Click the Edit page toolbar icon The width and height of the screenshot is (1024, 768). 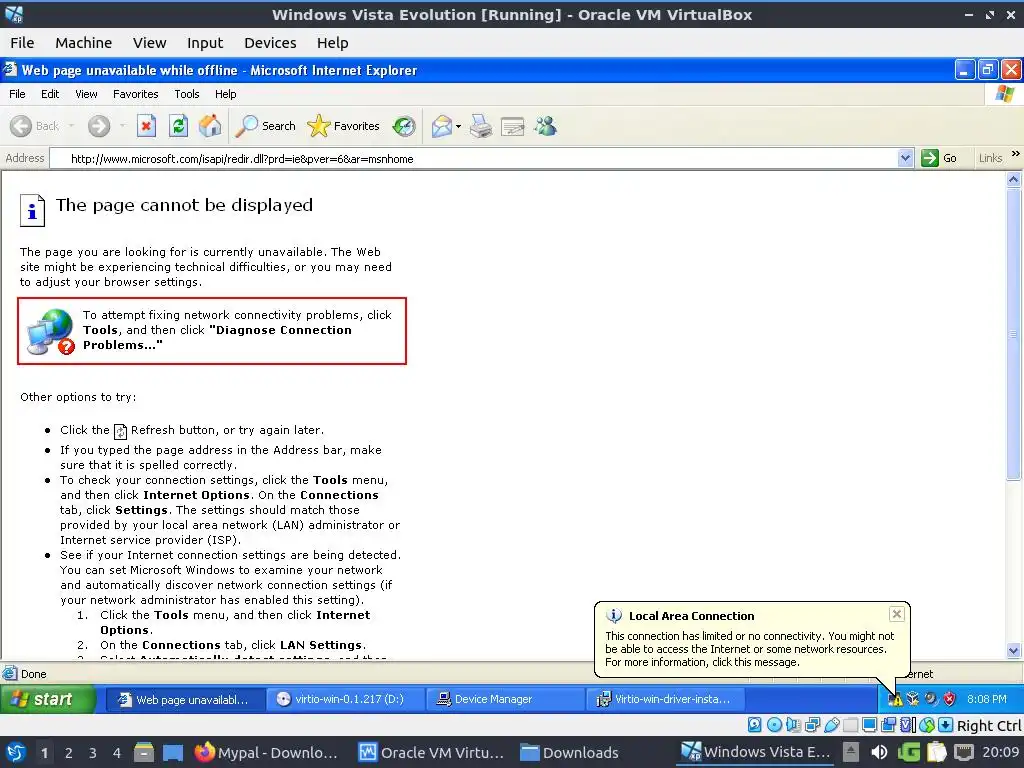513,126
